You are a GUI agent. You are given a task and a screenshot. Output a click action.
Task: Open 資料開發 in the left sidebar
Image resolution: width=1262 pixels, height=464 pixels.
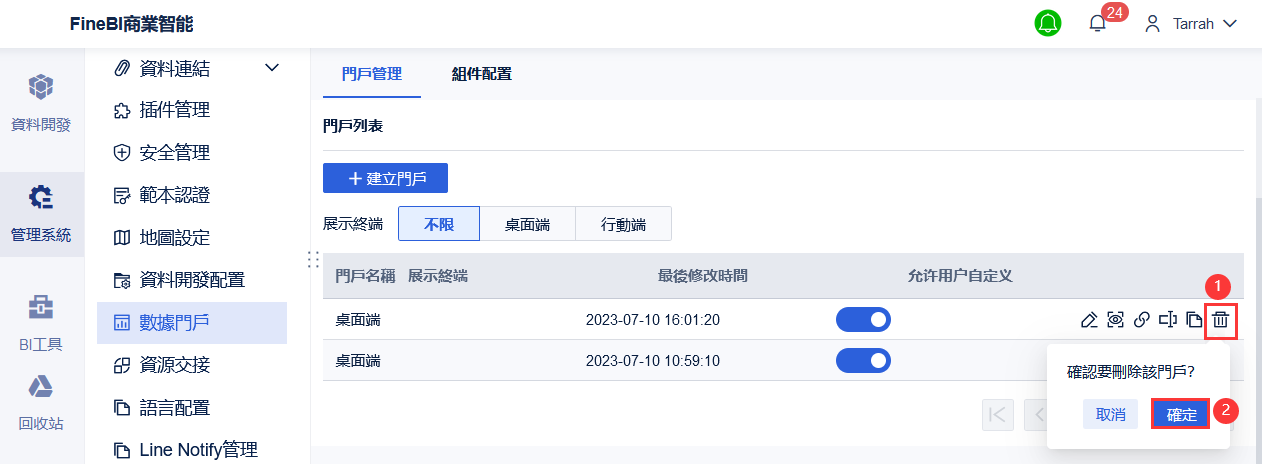click(x=41, y=103)
